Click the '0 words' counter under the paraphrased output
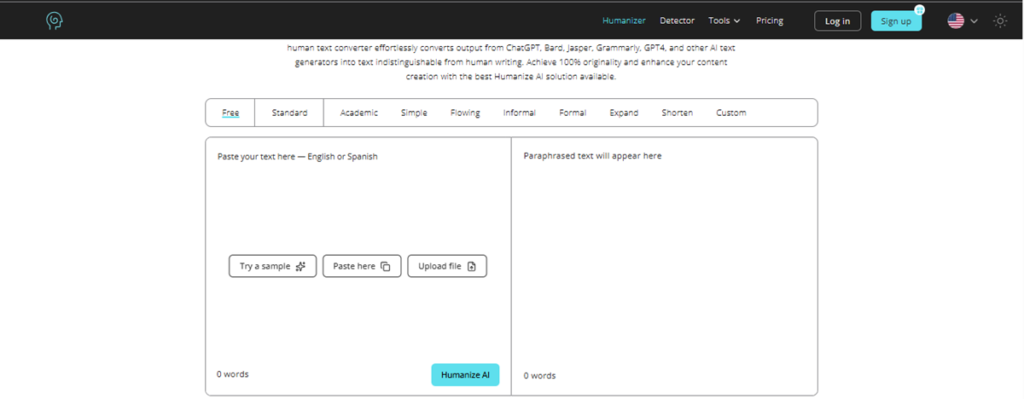This screenshot has height=399, width=1024. point(539,375)
